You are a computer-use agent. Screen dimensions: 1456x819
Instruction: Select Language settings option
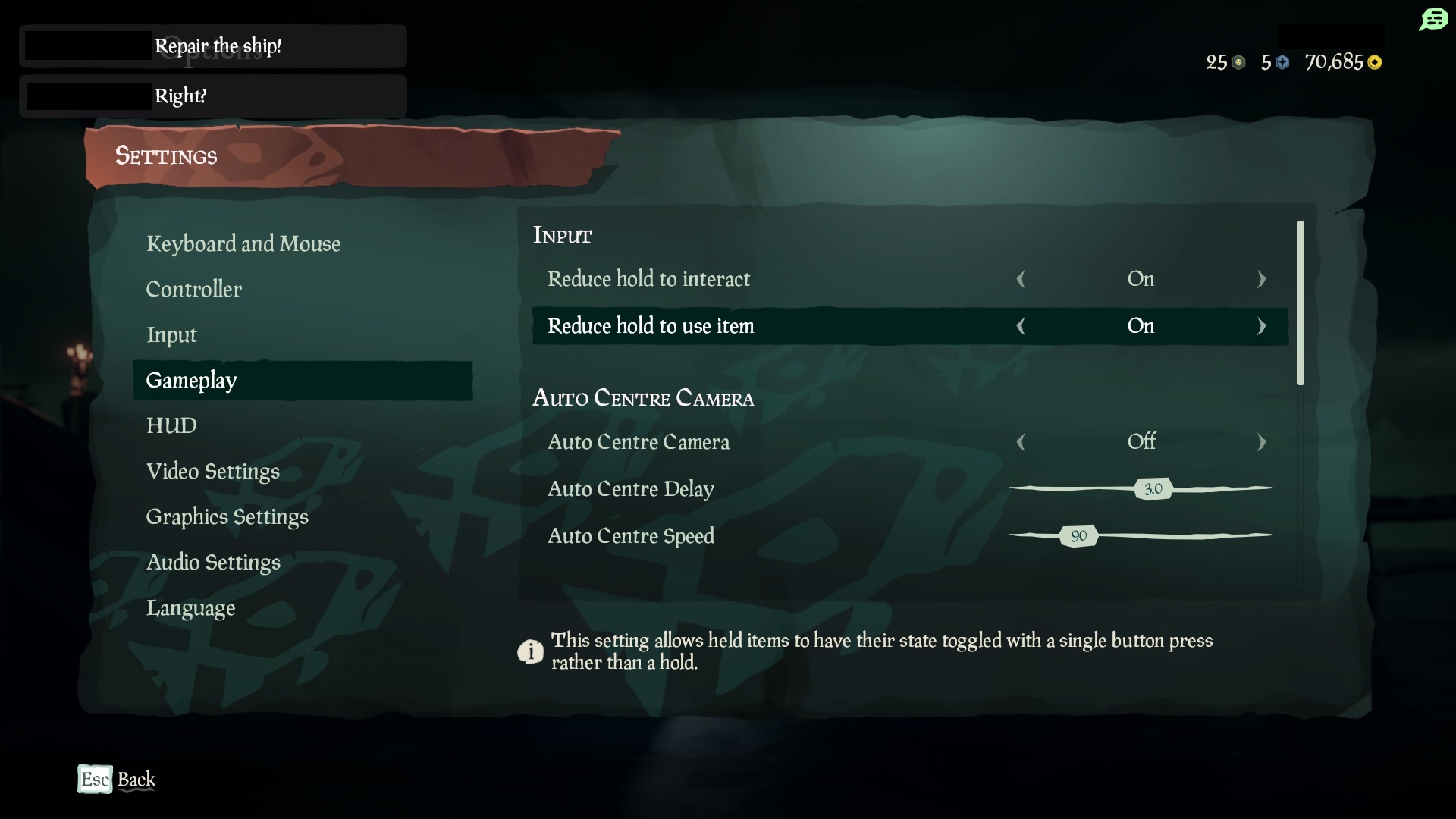190,608
